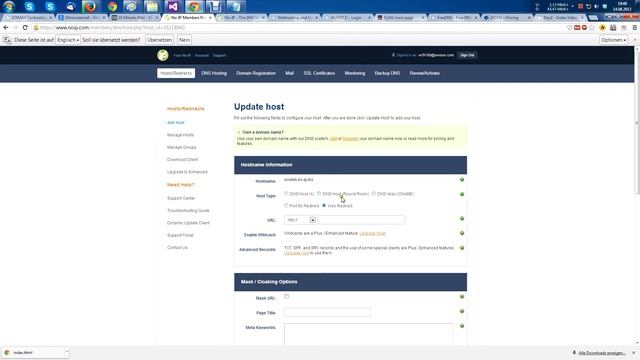This screenshot has height=360, width=640.
Task: Open Chrome menu hamburger icon
Action: [x=635, y=27]
